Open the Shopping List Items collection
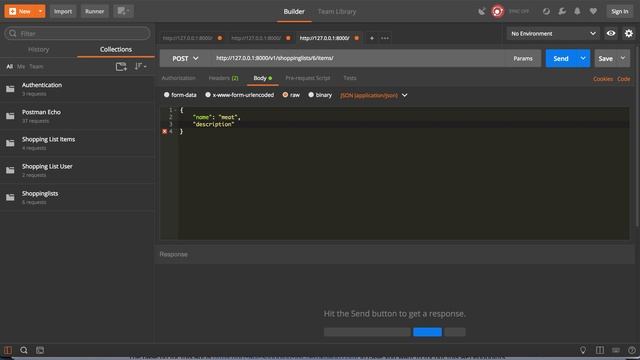 click(x=78, y=143)
